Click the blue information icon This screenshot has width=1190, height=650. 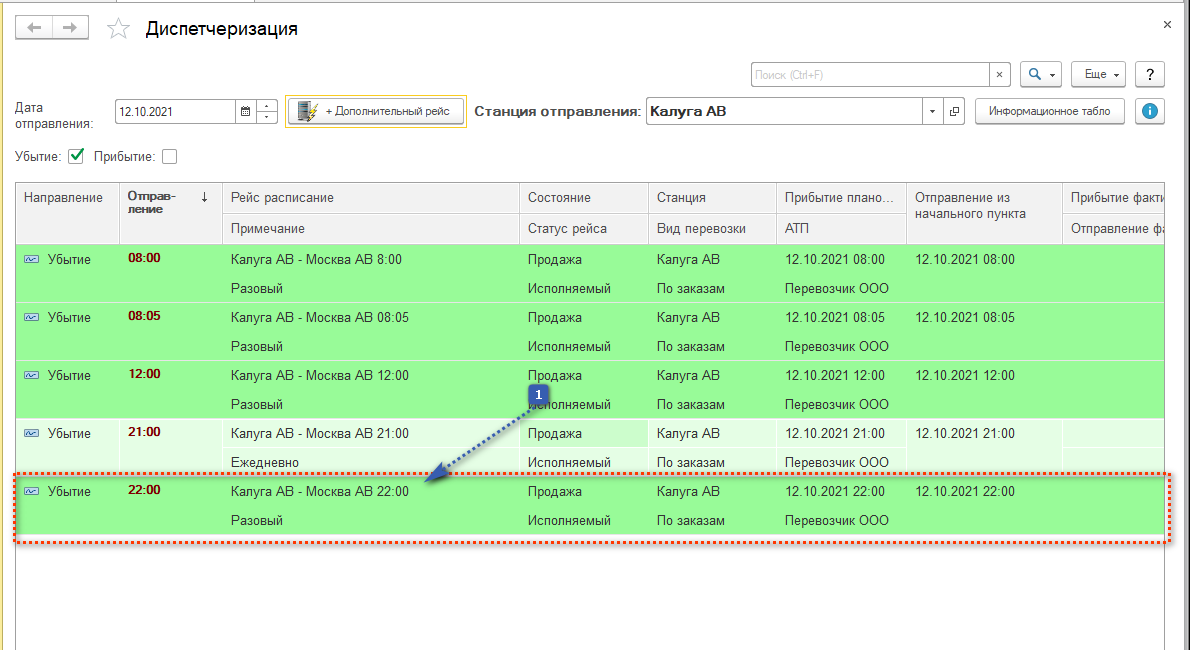click(x=1150, y=111)
